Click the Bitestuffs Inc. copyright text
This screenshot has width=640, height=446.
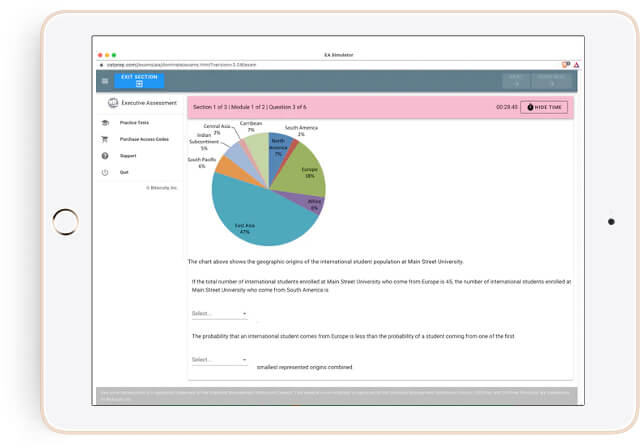pyautogui.click(x=162, y=188)
